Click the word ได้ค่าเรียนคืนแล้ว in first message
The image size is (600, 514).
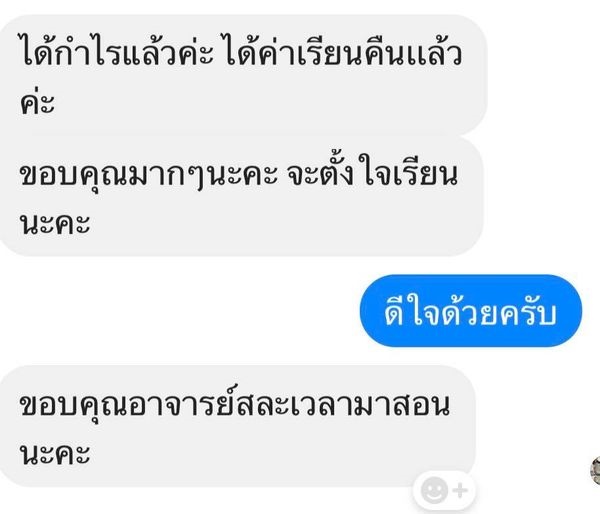342,54
